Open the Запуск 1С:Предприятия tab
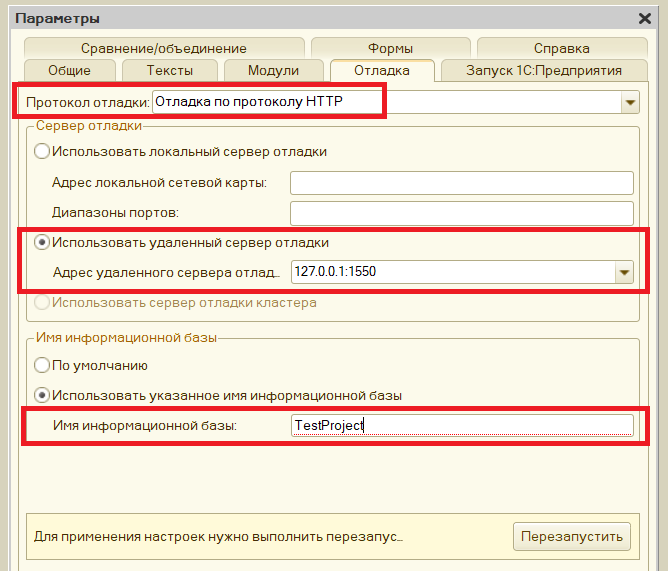668x571 pixels. coord(544,70)
